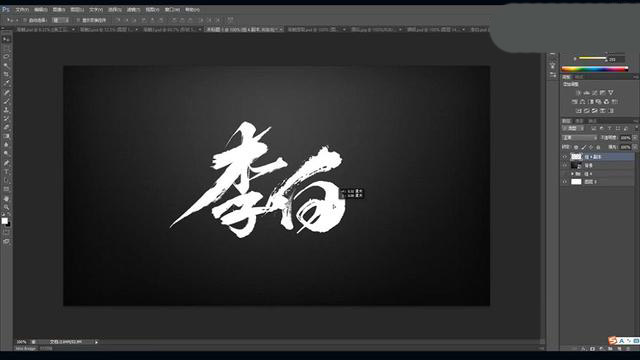Open the Adjustments panel flyout menu
Image resolution: width=640 pixels, height=360 pixels.
coord(636,77)
